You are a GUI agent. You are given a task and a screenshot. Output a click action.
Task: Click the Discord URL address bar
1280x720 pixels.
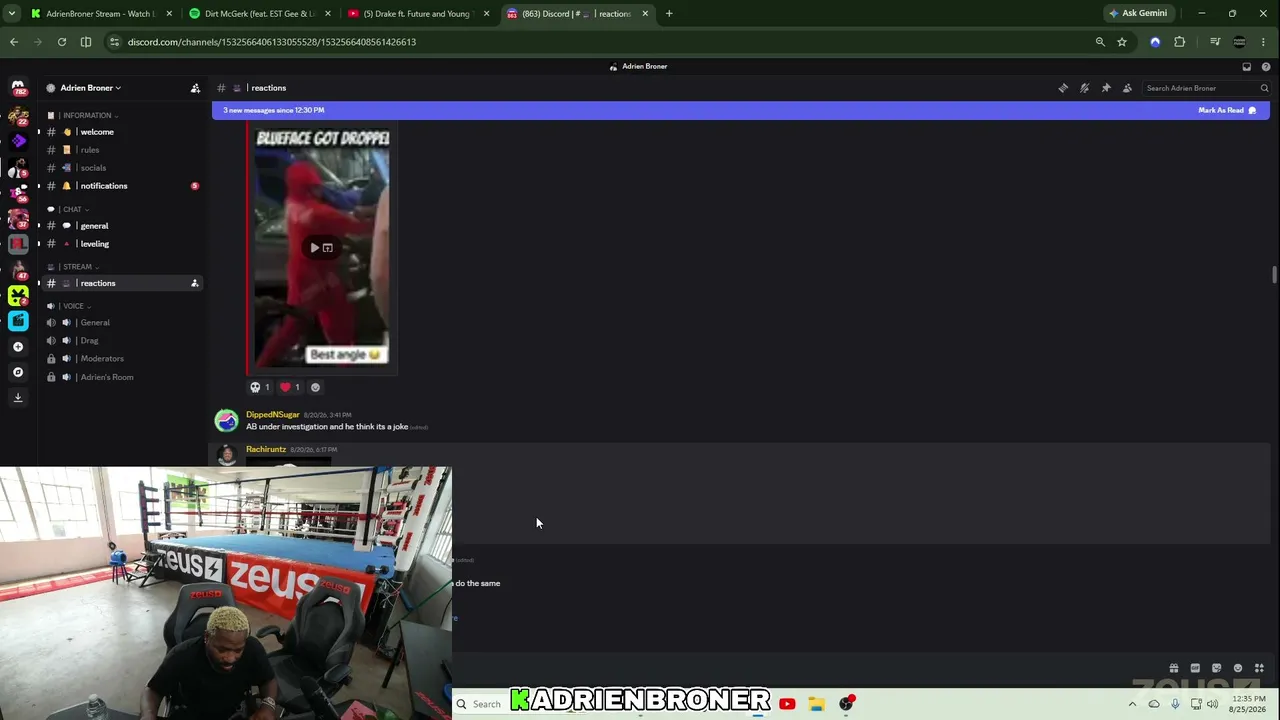600,42
